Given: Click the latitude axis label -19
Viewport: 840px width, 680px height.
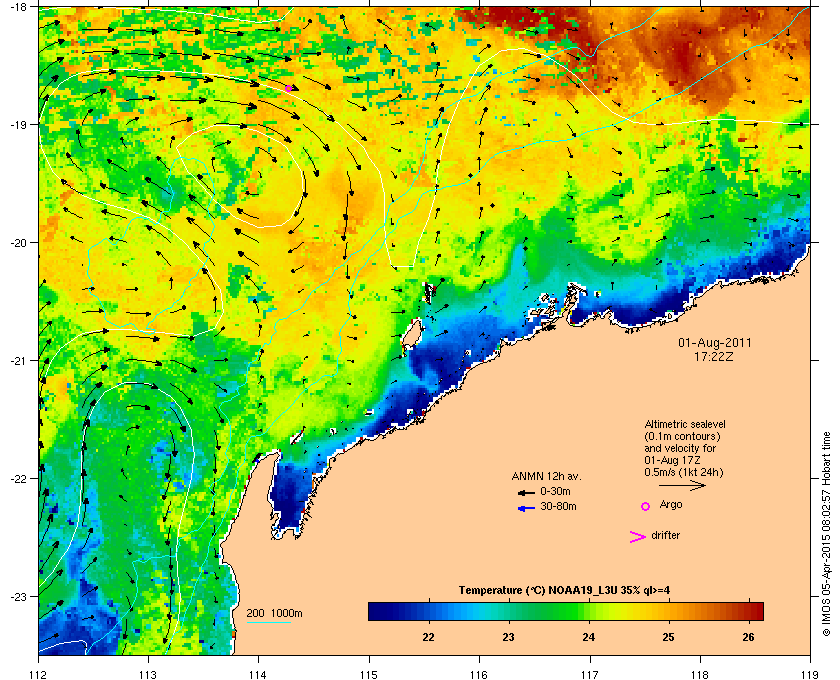Looking at the screenshot, I should (x=18, y=125).
